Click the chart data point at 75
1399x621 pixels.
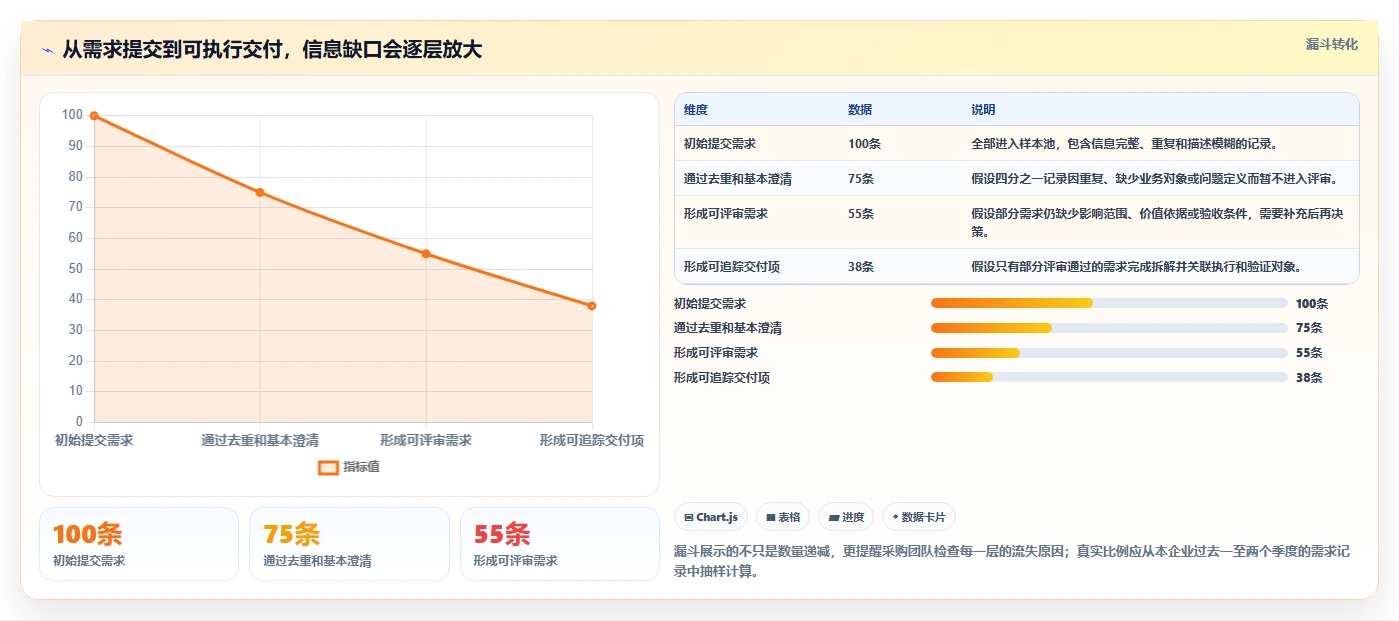(x=260, y=193)
